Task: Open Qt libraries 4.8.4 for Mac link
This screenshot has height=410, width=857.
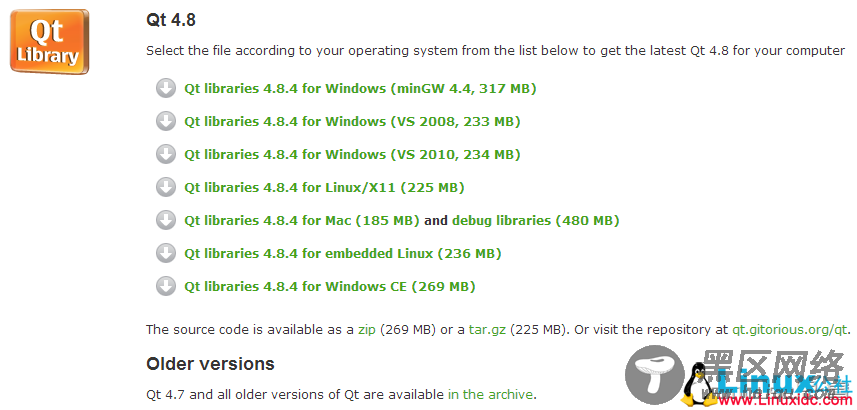Action: (302, 221)
